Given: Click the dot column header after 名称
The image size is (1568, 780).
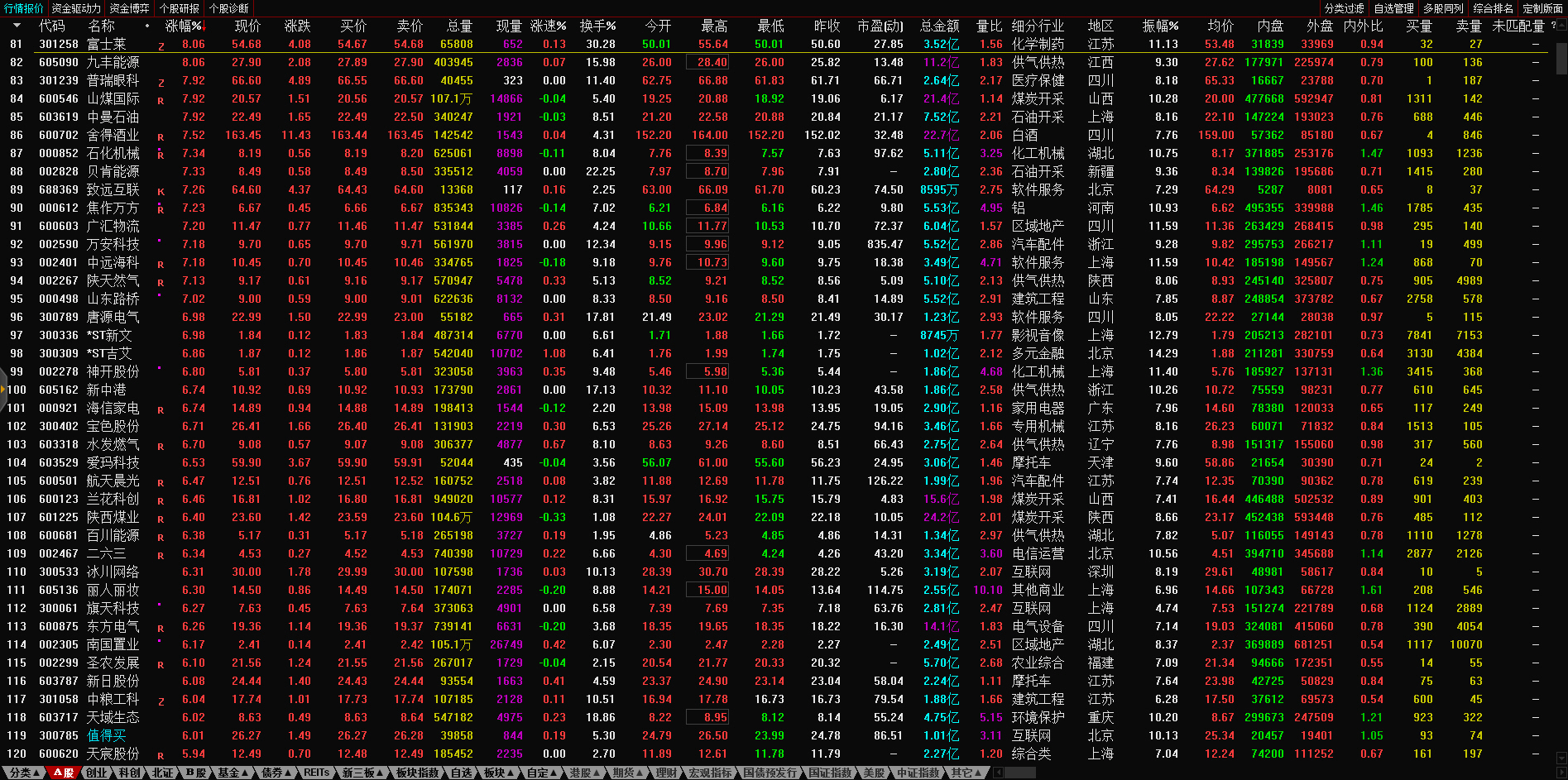Looking at the screenshot, I should tap(147, 26).
